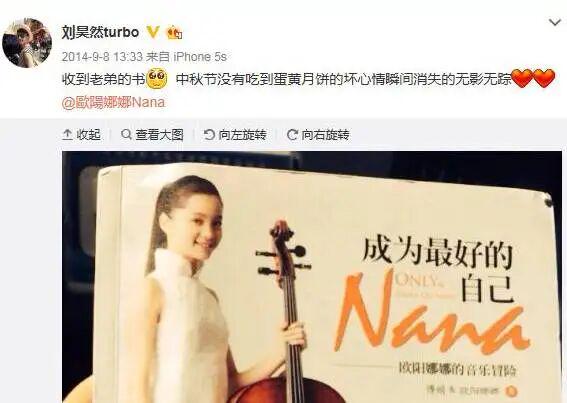The image size is (567, 403).
Task: Open the @歐陽娜娜Nana mention
Action: [114, 102]
